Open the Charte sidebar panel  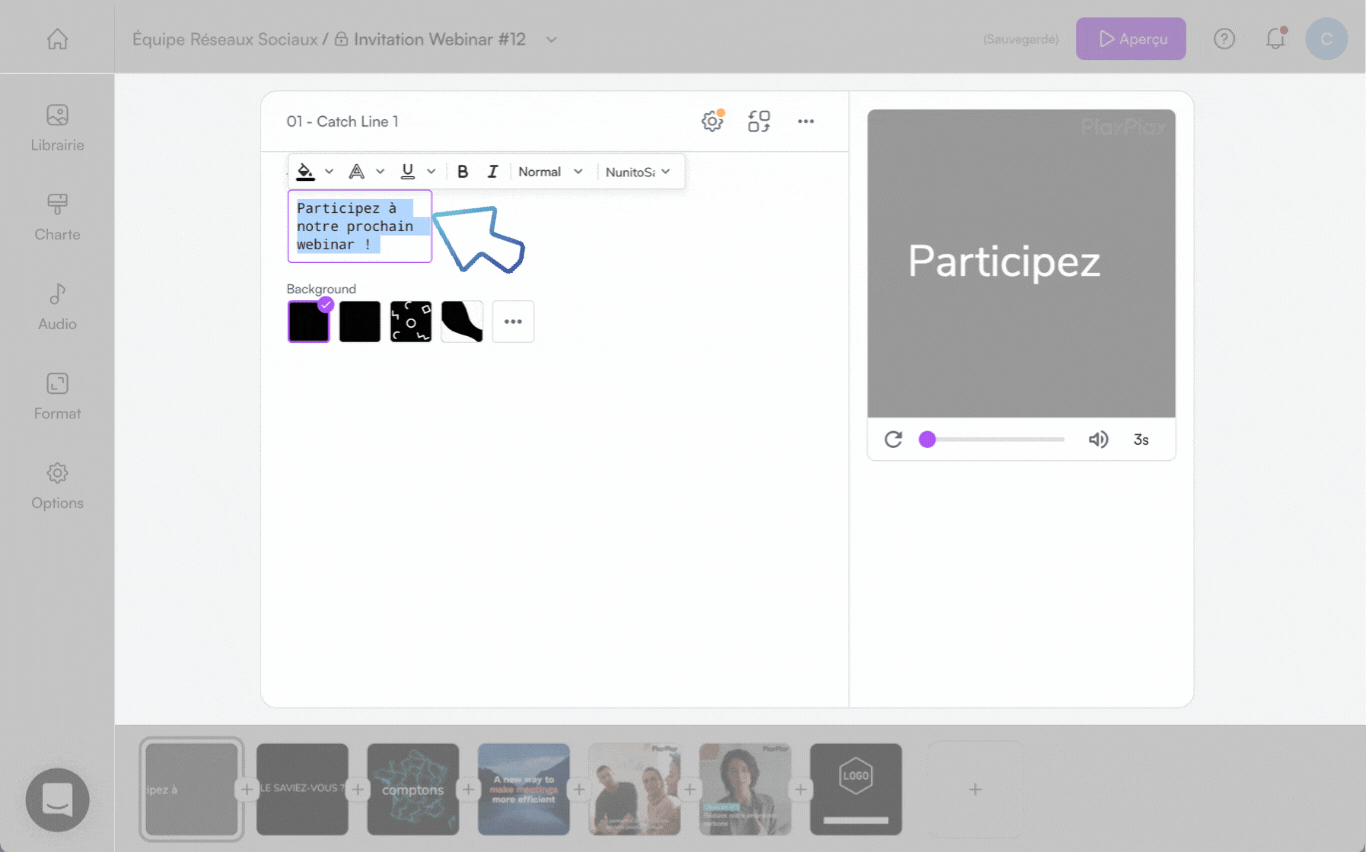pos(57,218)
